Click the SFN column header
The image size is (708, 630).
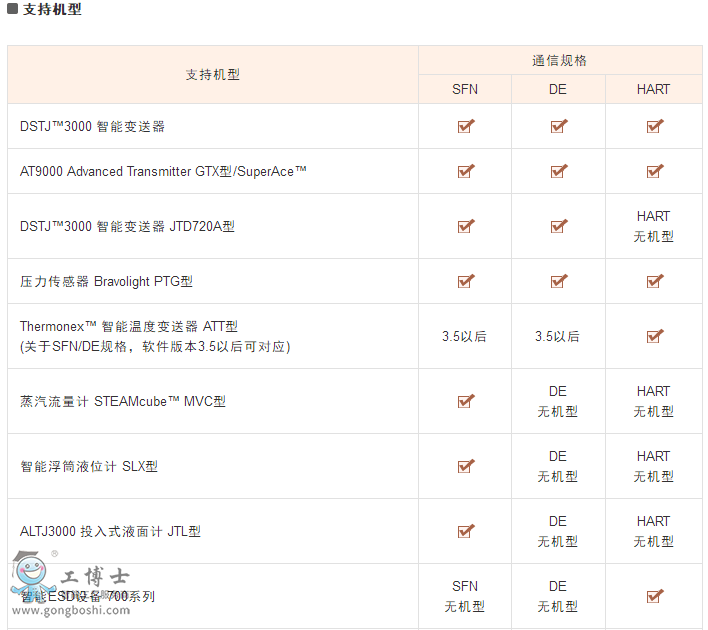465,89
